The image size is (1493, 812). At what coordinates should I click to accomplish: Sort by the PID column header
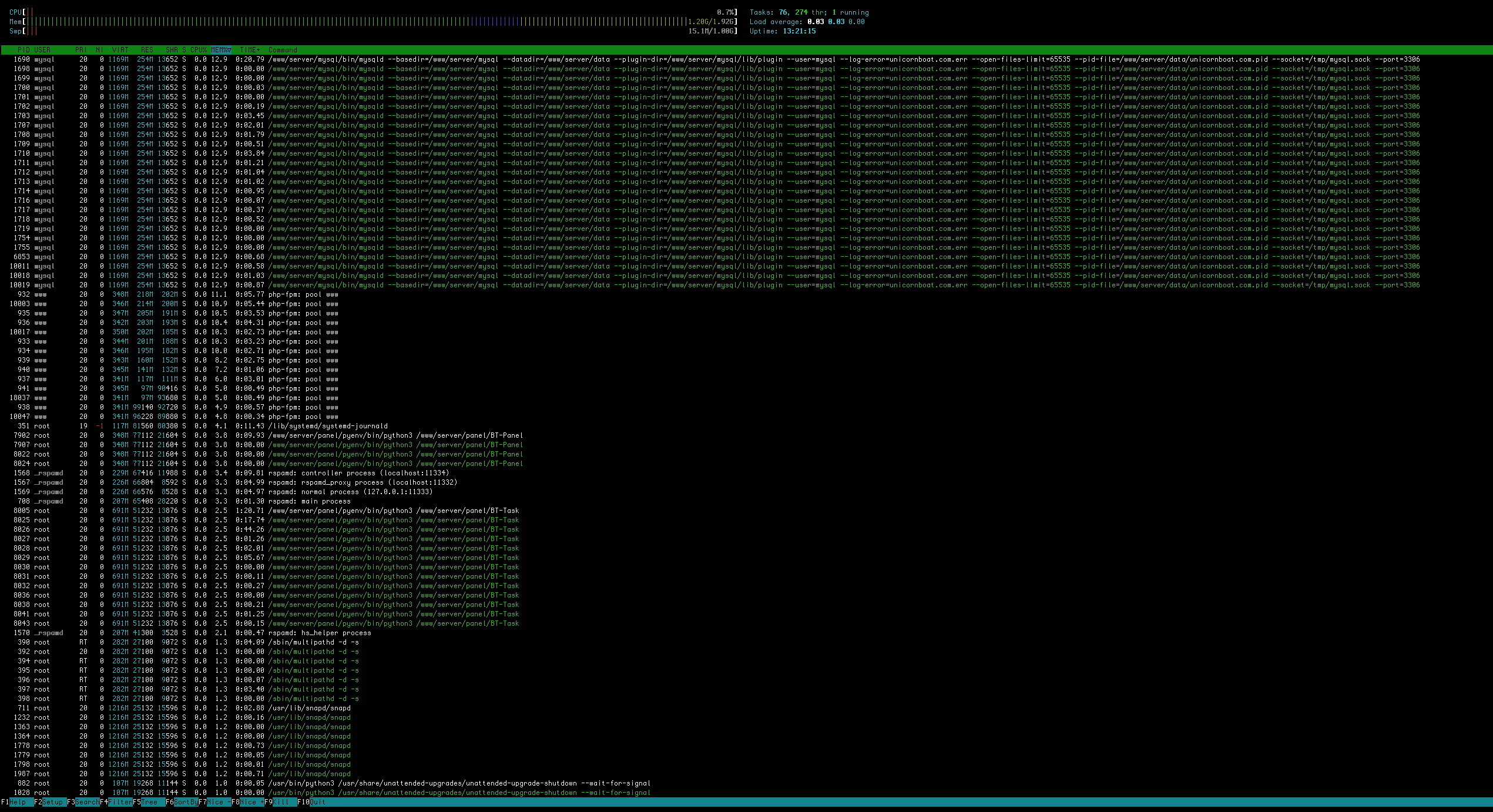click(x=24, y=50)
